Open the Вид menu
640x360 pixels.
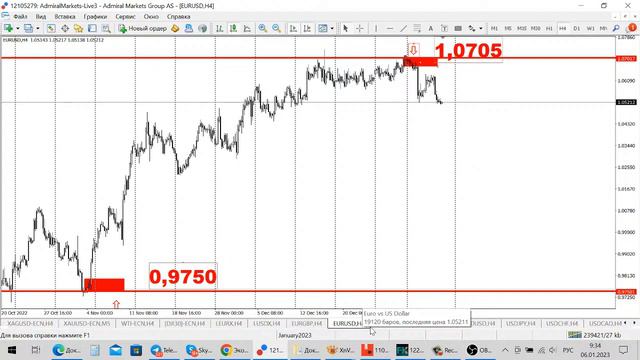coord(41,17)
